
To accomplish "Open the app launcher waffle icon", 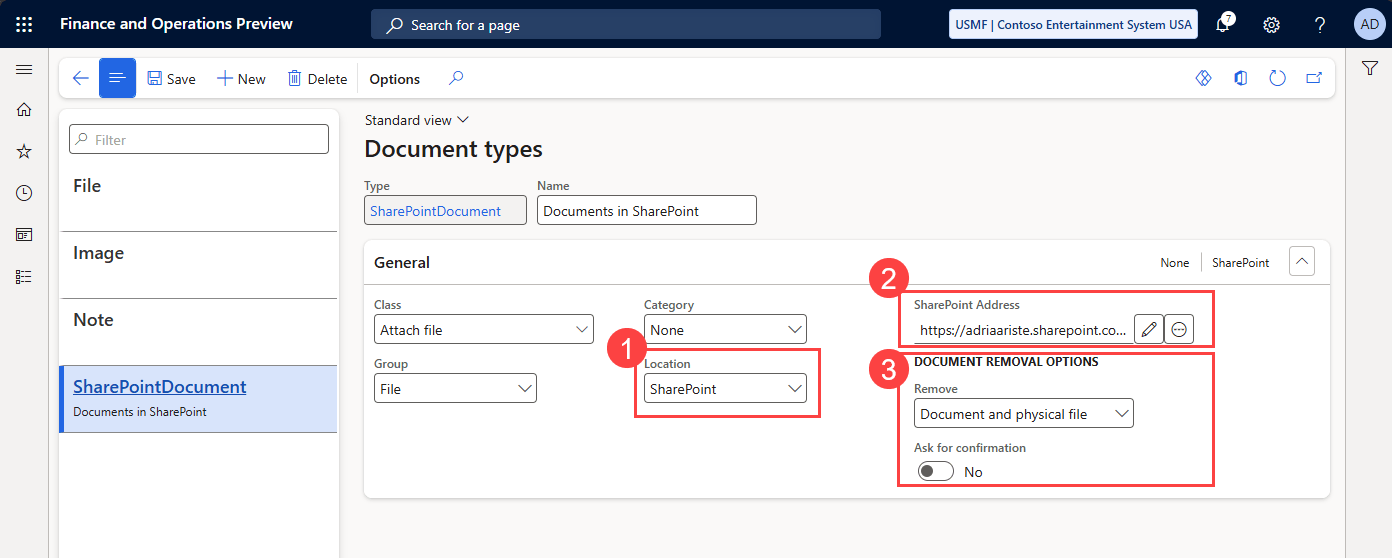I will [24, 24].
